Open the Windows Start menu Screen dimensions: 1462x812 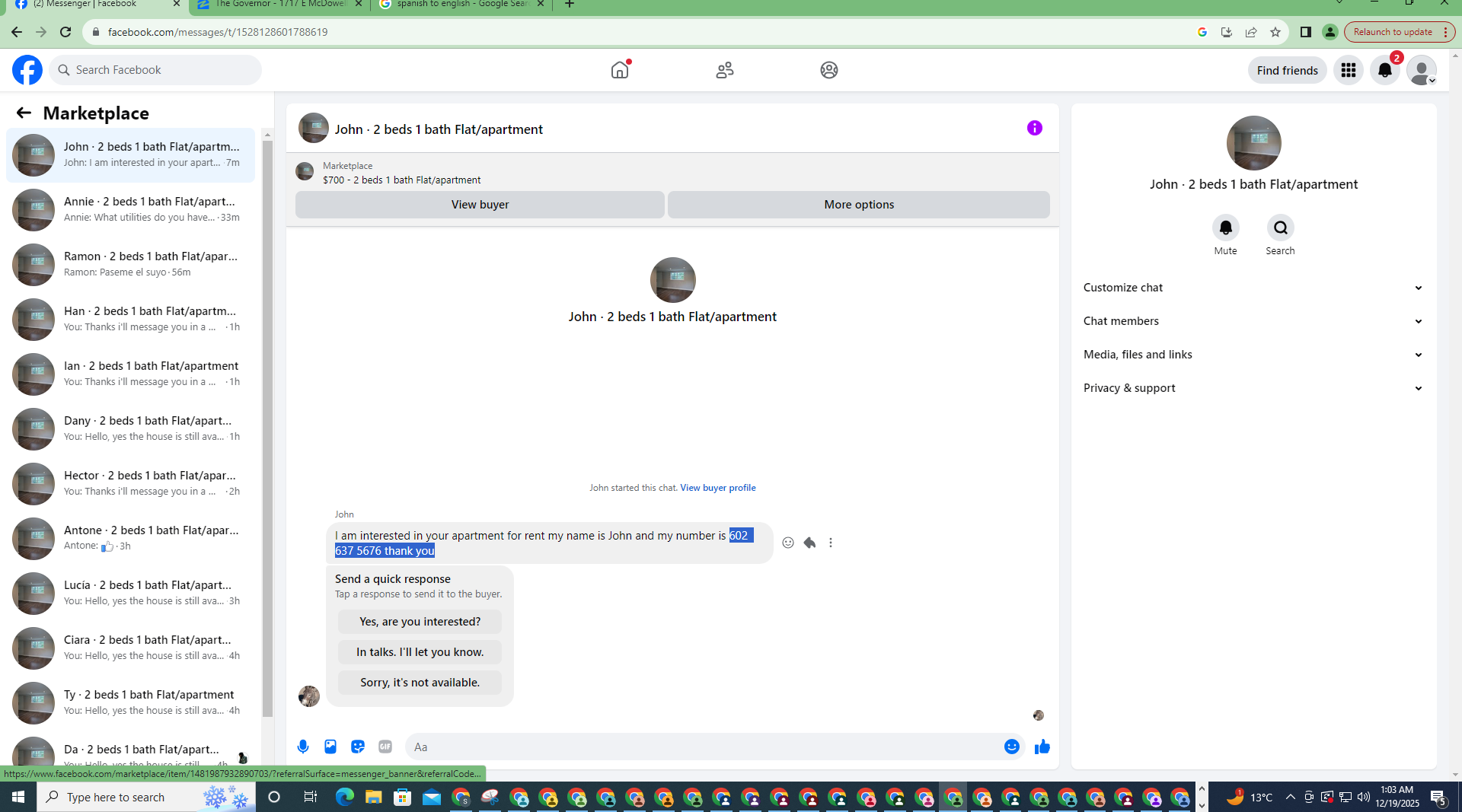click(18, 797)
